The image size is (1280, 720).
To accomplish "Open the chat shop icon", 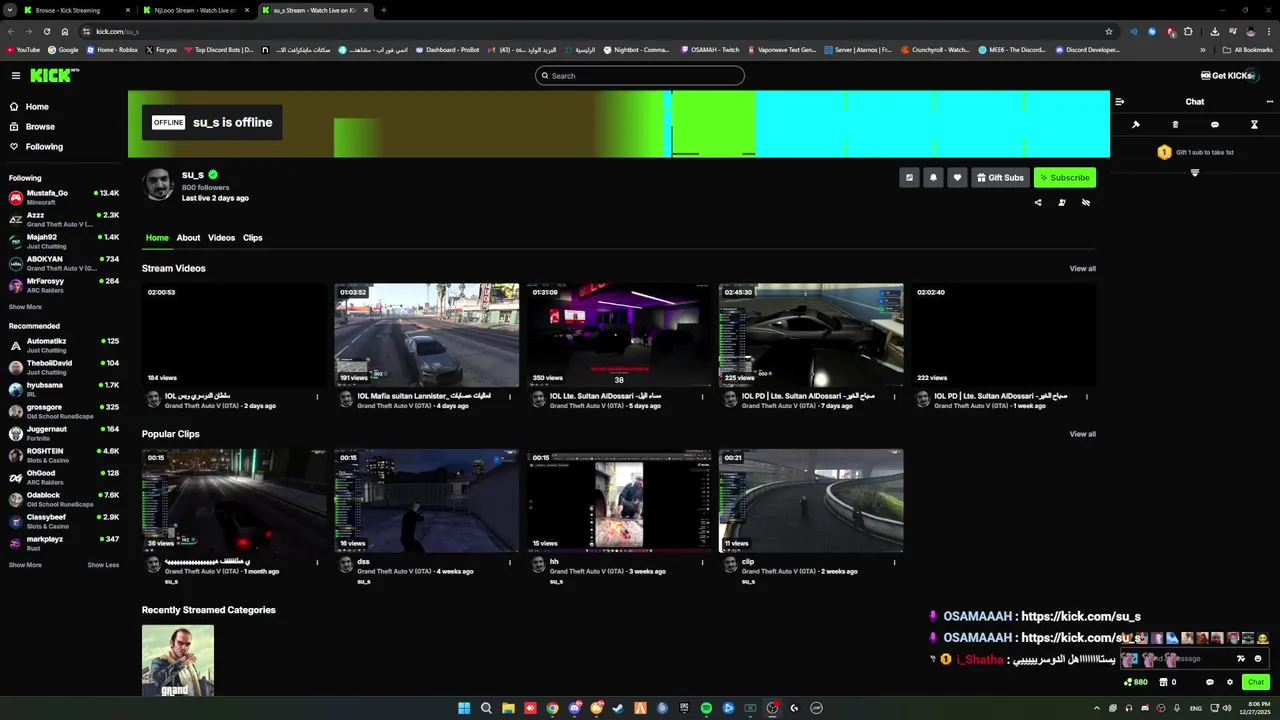I will [x=1163, y=682].
